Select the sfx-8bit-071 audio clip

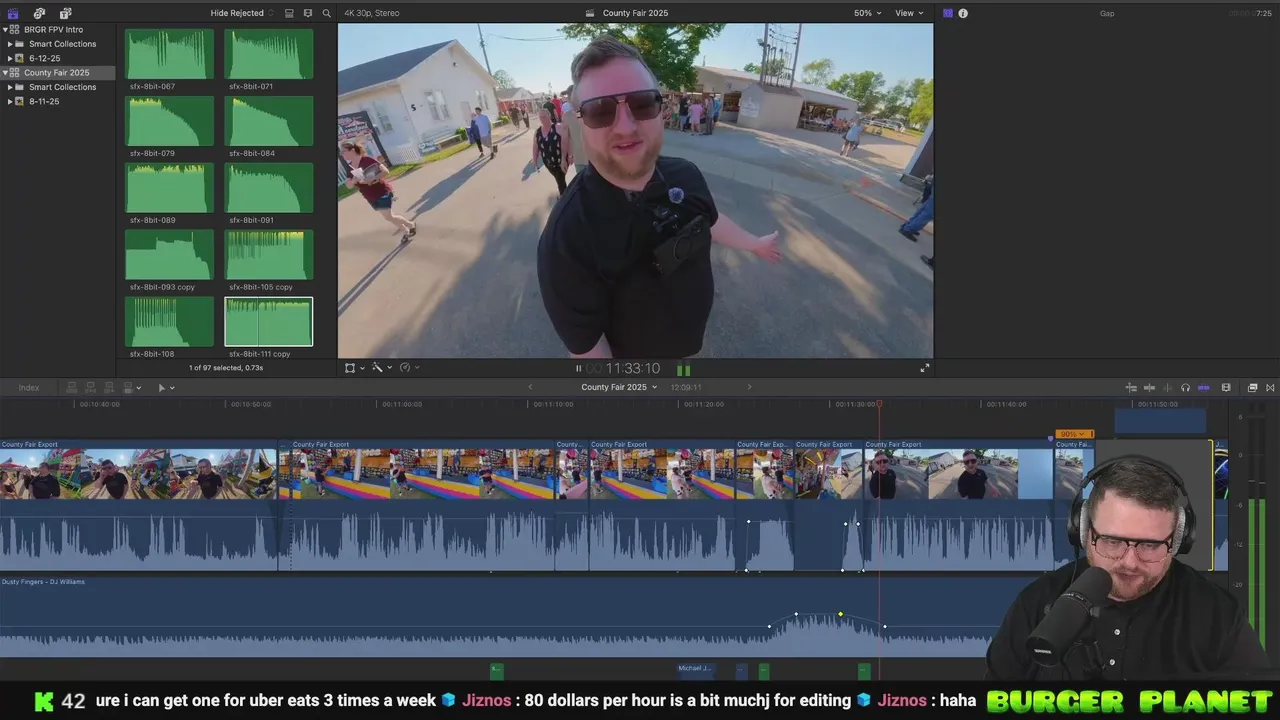268,54
